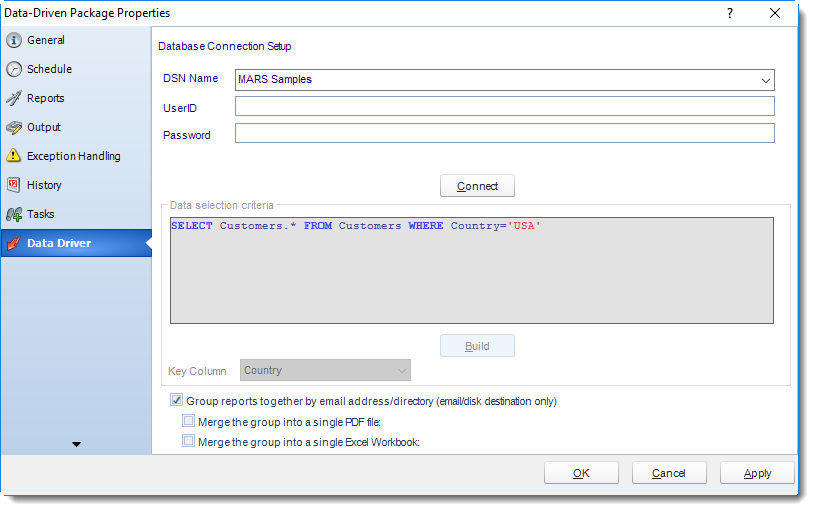Image resolution: width=814 pixels, height=511 pixels.
Task: Switch to the Schedule tab
Action: pos(76,69)
